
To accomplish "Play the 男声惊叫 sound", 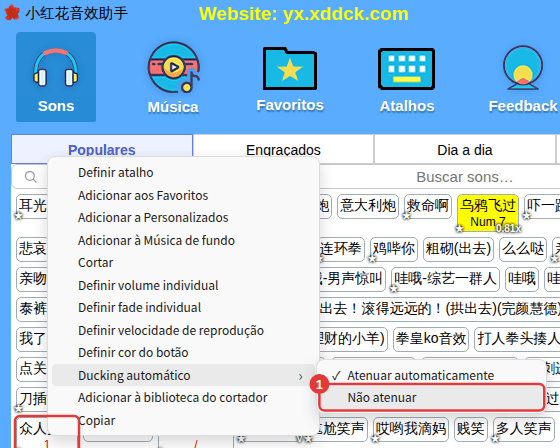I will [352, 279].
